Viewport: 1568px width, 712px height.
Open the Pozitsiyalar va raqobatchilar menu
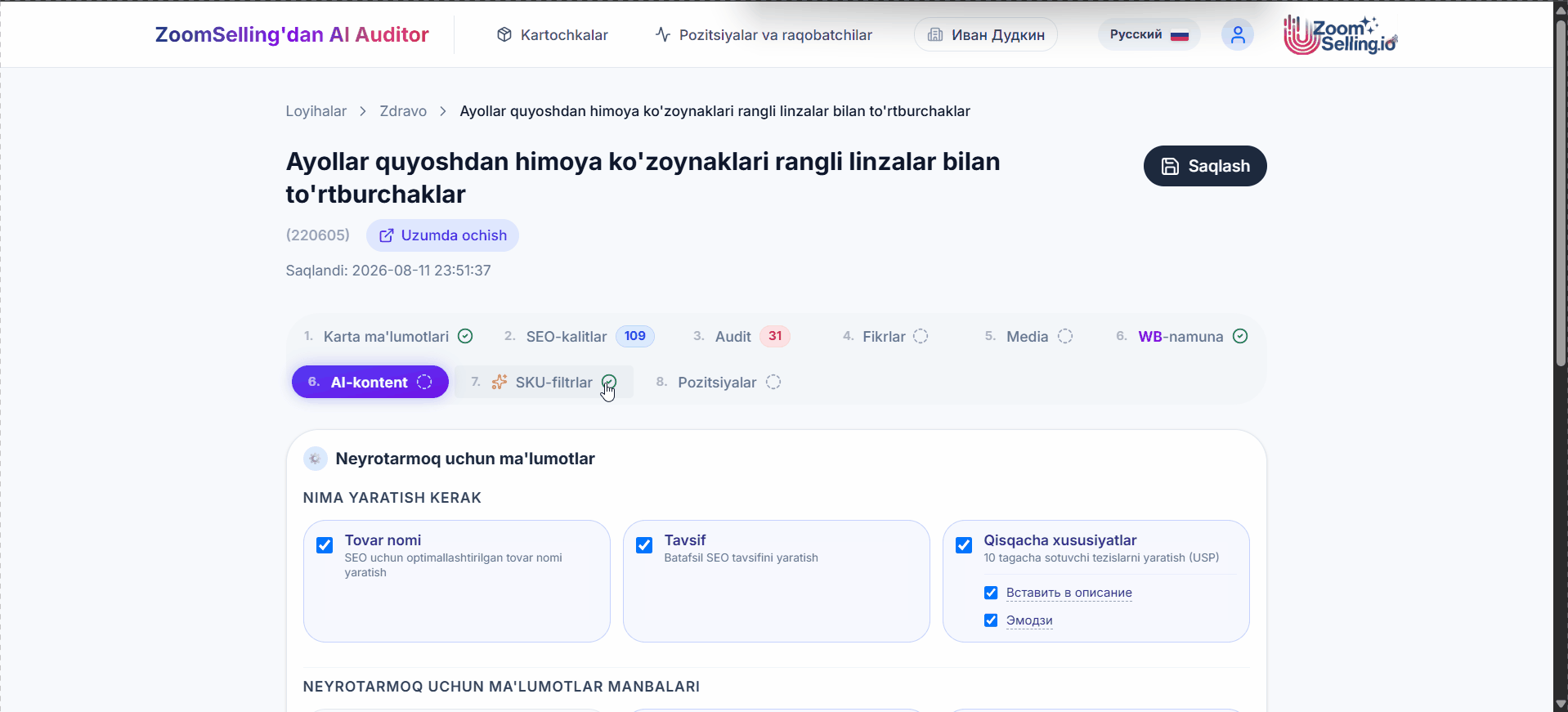coord(764,34)
